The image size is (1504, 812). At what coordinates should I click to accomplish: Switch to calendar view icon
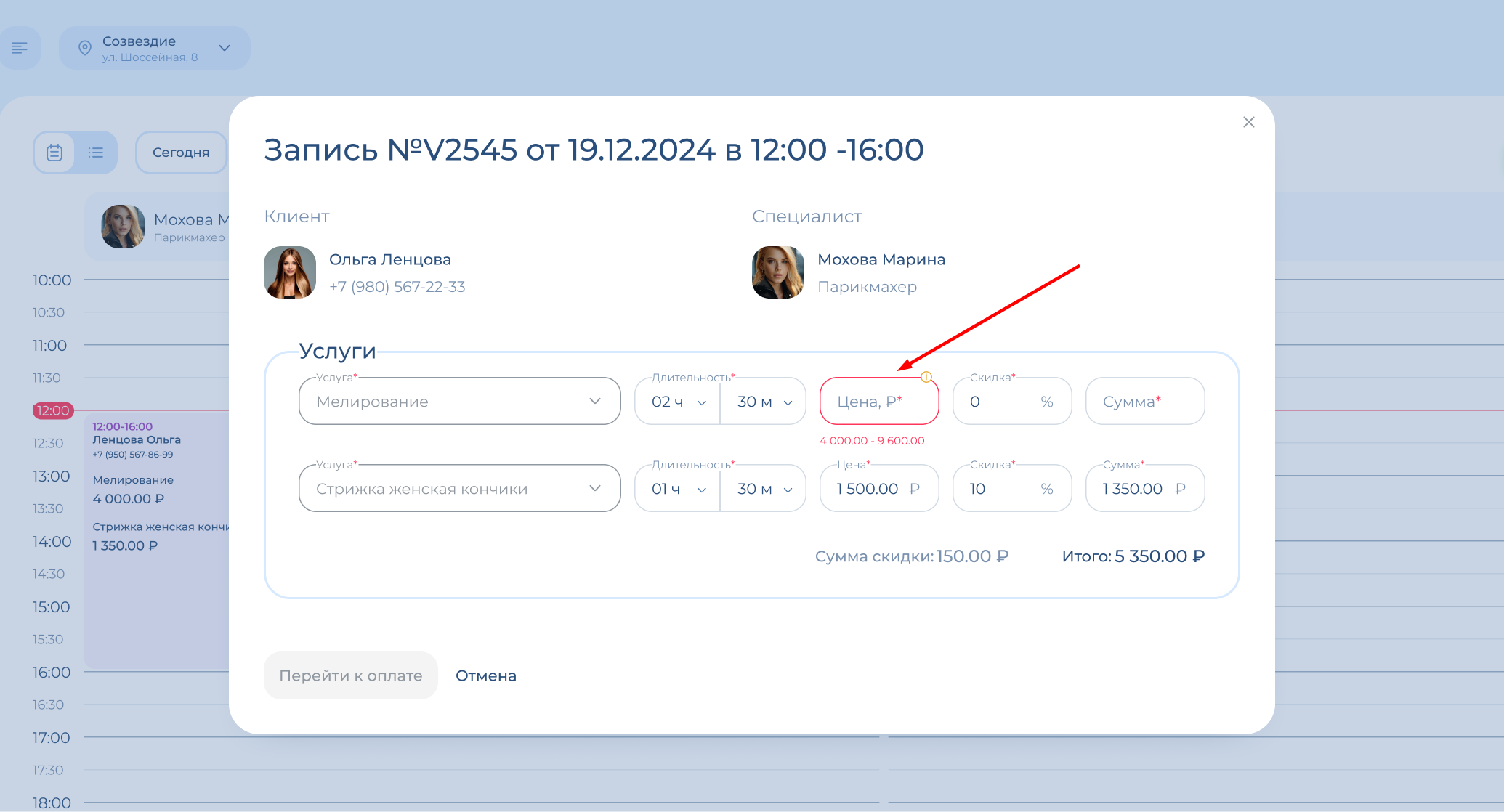pos(54,153)
